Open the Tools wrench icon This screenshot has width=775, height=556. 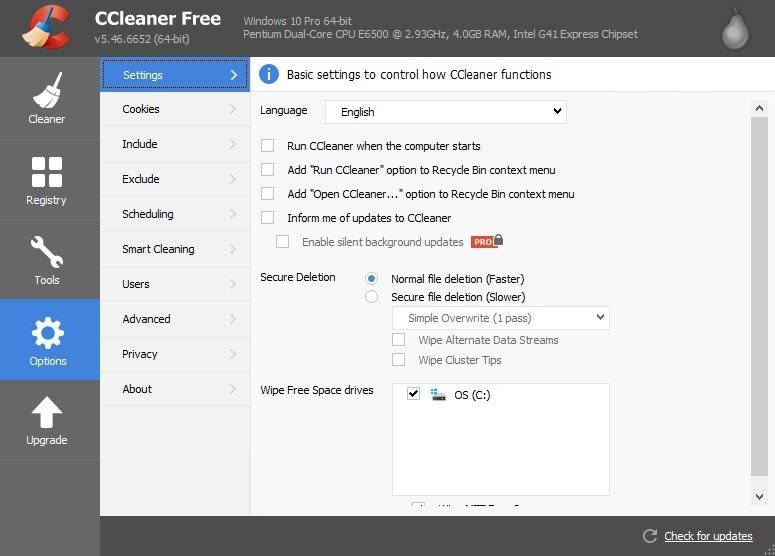pyautogui.click(x=47, y=252)
